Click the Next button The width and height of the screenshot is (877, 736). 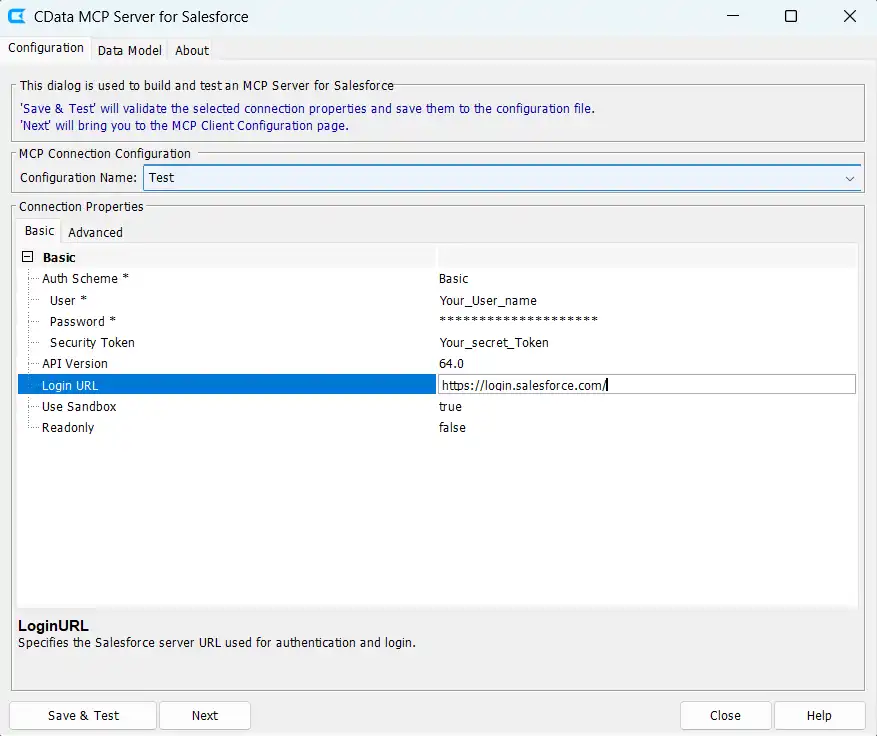[x=205, y=715]
